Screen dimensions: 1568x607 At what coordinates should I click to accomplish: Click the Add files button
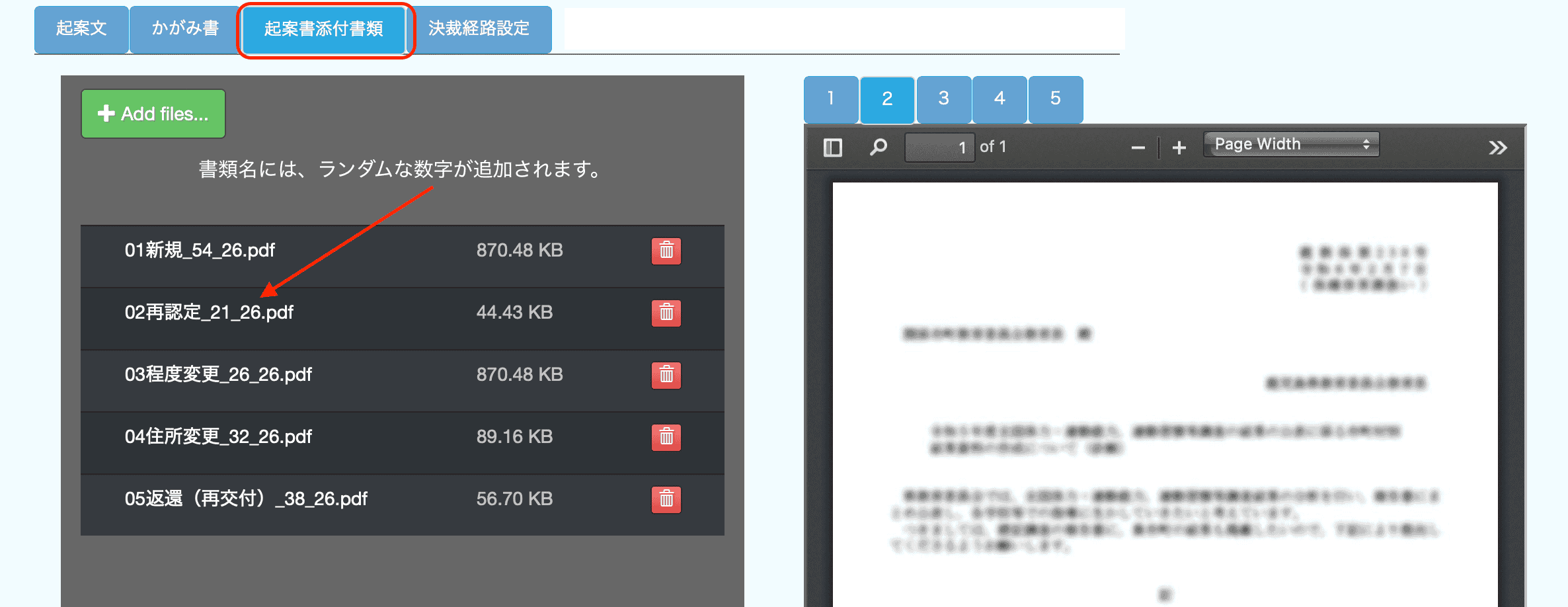[153, 114]
